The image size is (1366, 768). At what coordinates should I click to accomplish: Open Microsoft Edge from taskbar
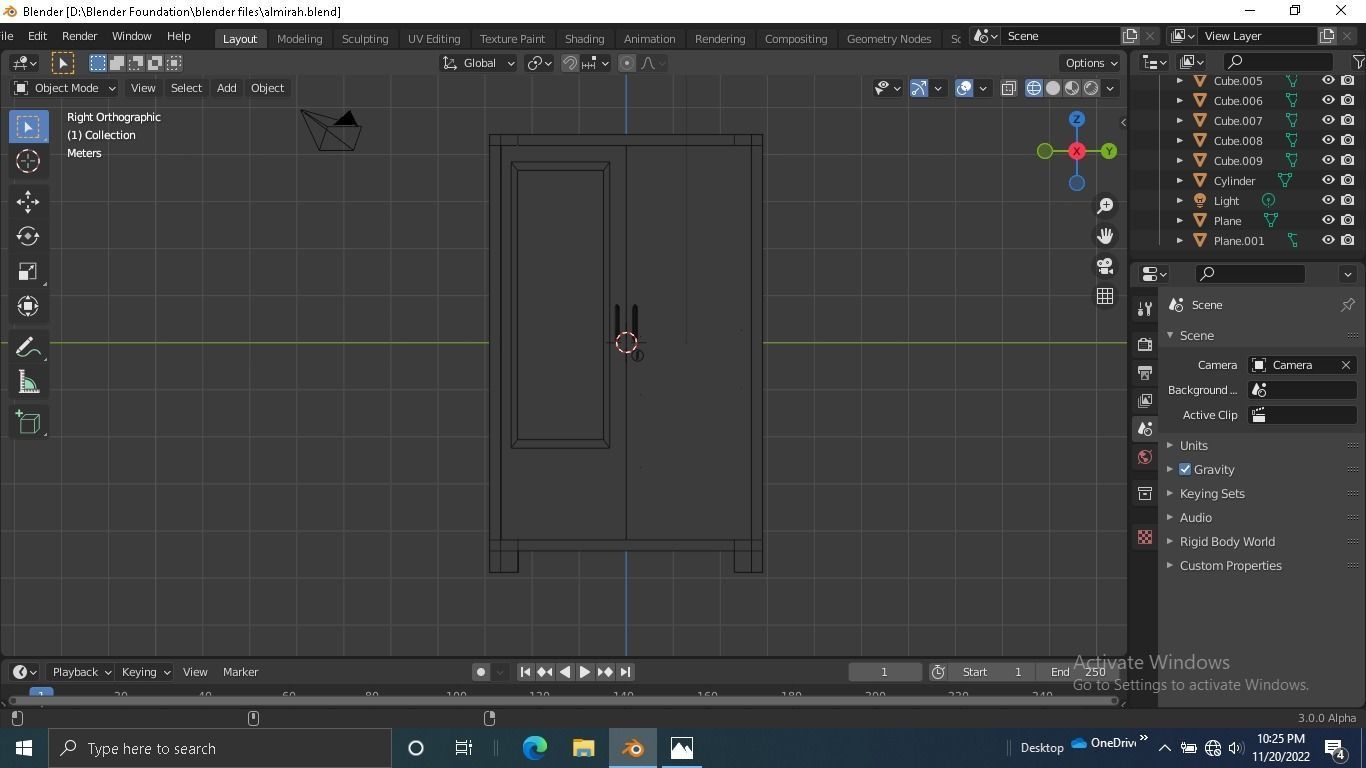tap(535, 748)
